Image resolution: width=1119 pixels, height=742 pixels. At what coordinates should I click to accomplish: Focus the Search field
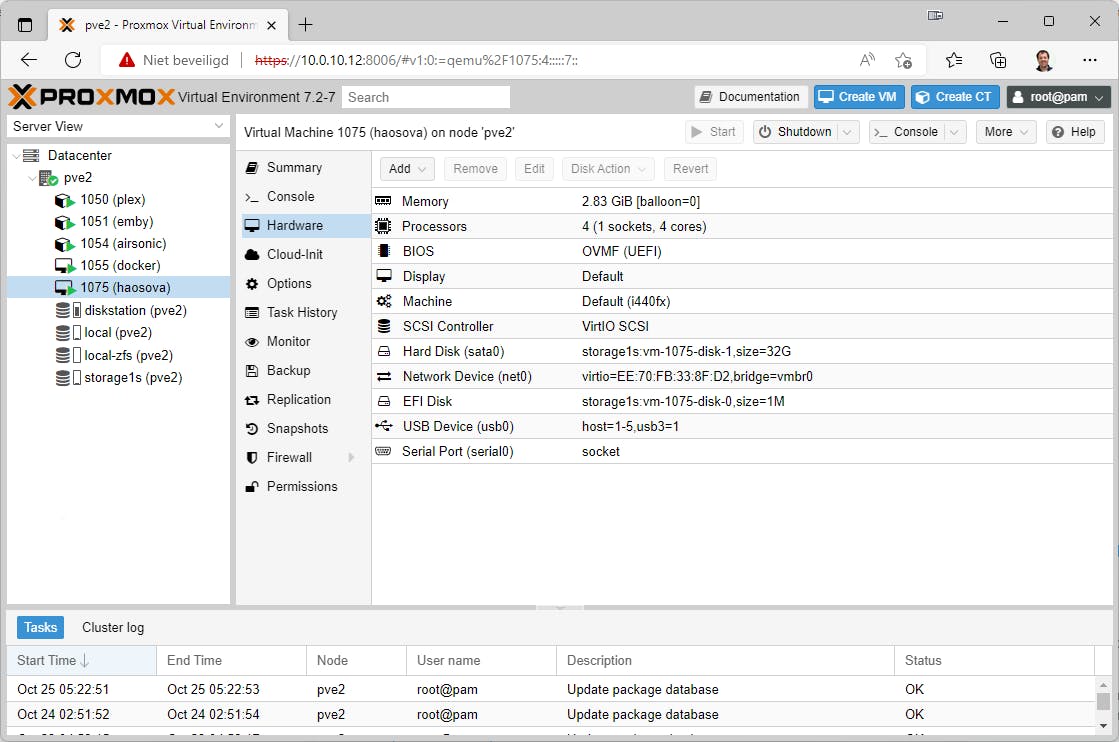(x=426, y=97)
